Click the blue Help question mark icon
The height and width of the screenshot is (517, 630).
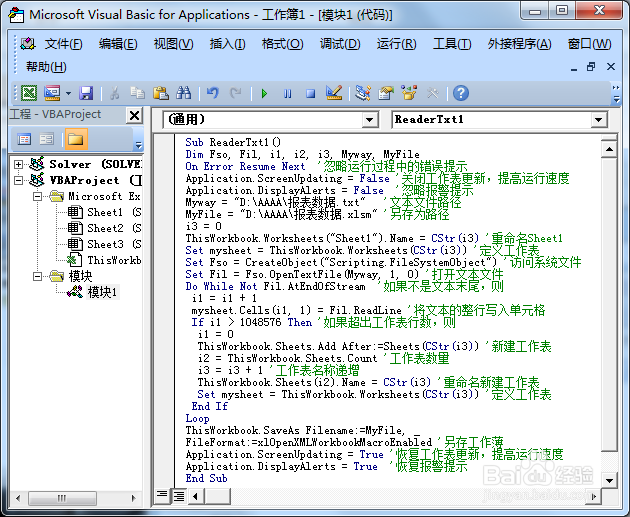(x=461, y=93)
